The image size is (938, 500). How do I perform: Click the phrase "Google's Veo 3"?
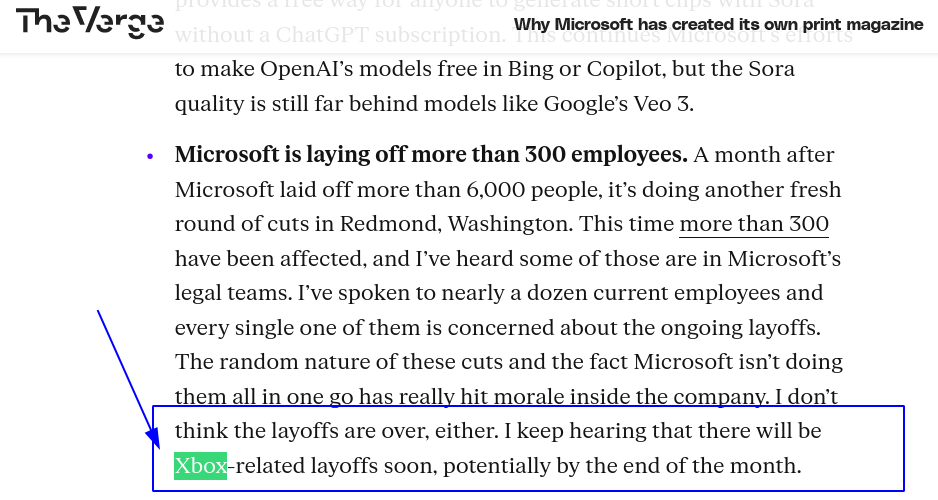619,104
